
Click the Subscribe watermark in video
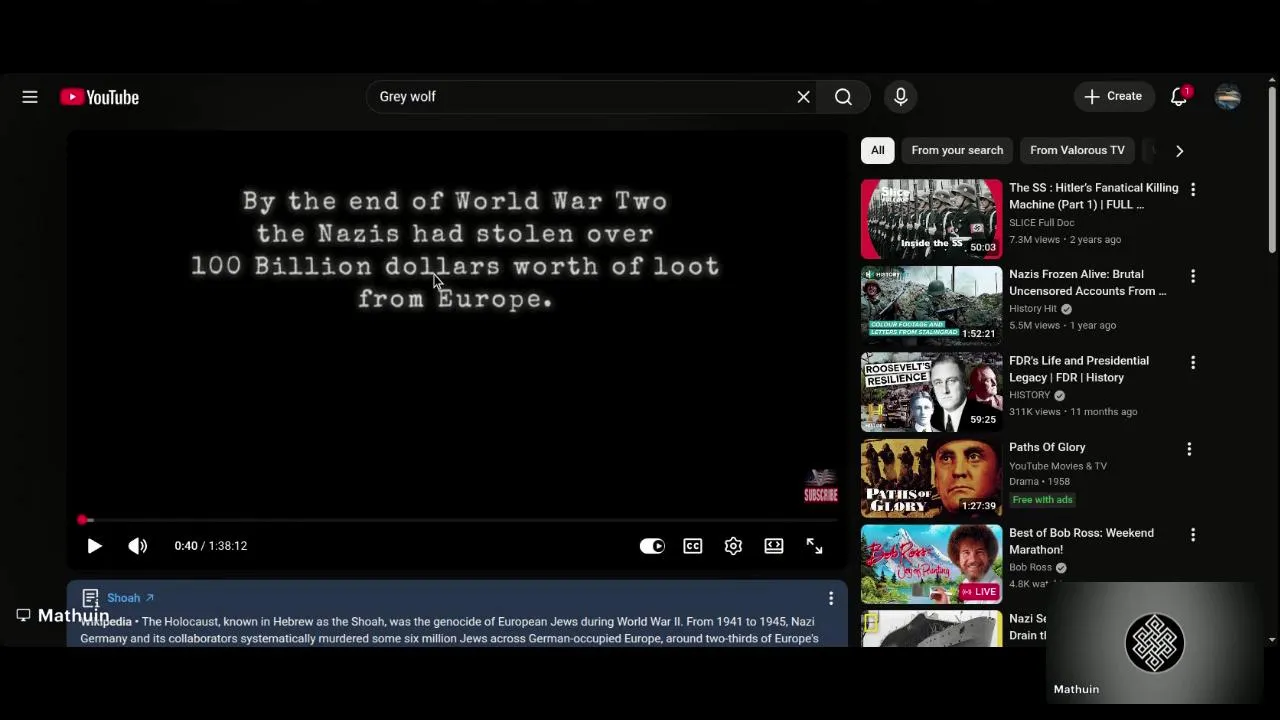click(x=821, y=486)
